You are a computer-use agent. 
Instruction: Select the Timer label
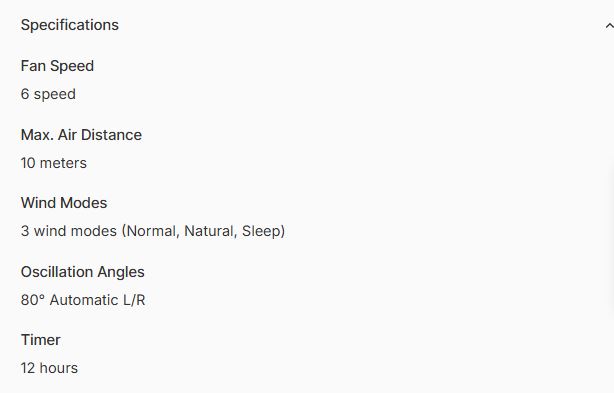point(41,340)
